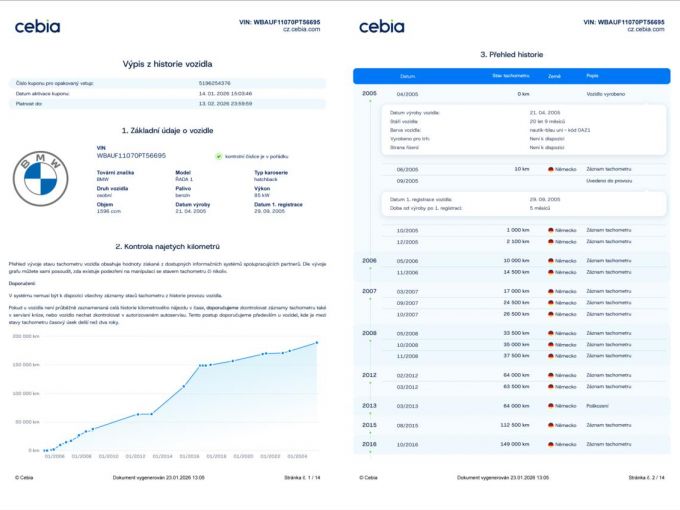Click the 2012 year timeline marker

click(369, 375)
